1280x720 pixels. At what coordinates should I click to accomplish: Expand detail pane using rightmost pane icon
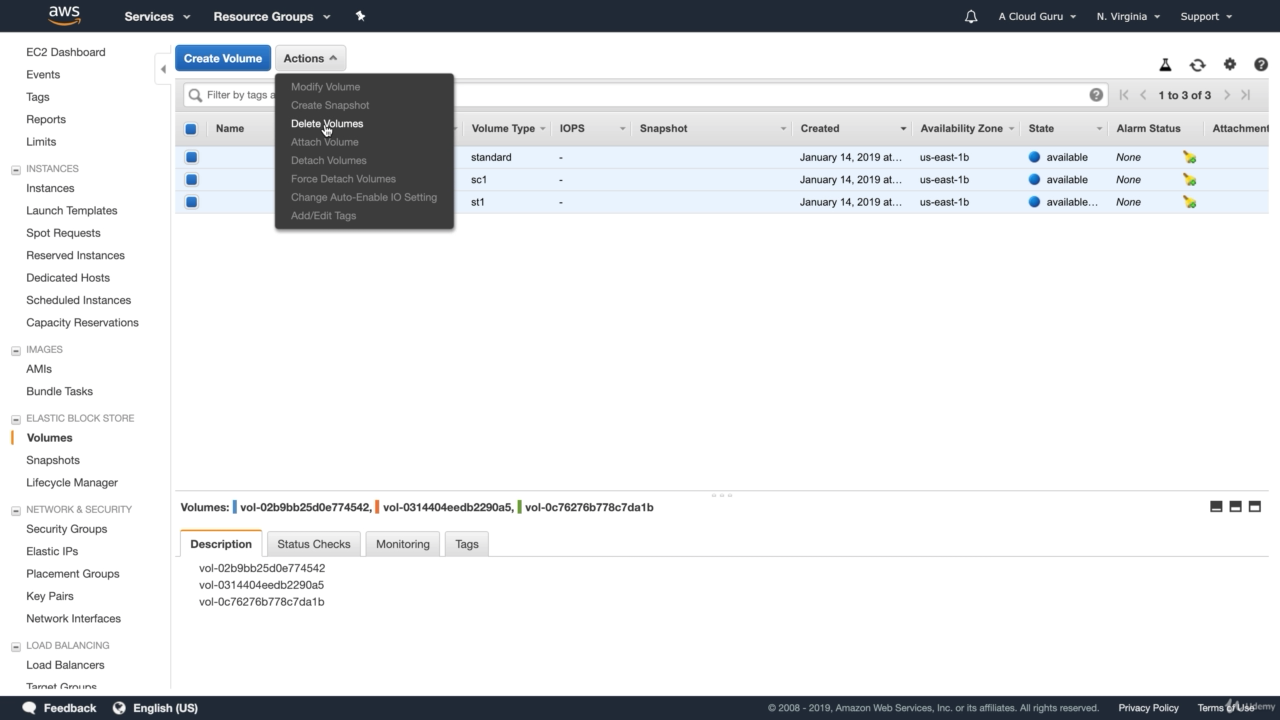pos(1254,507)
